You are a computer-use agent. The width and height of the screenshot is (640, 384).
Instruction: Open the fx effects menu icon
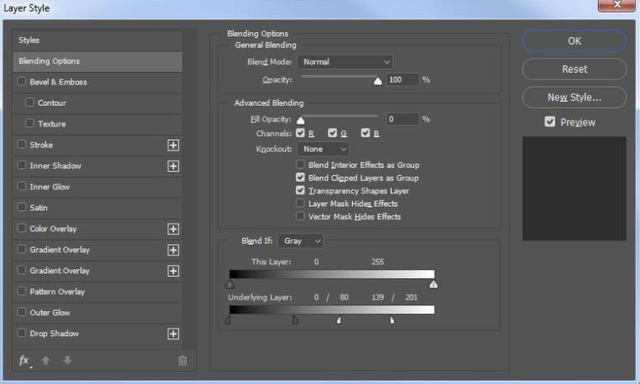click(x=24, y=361)
